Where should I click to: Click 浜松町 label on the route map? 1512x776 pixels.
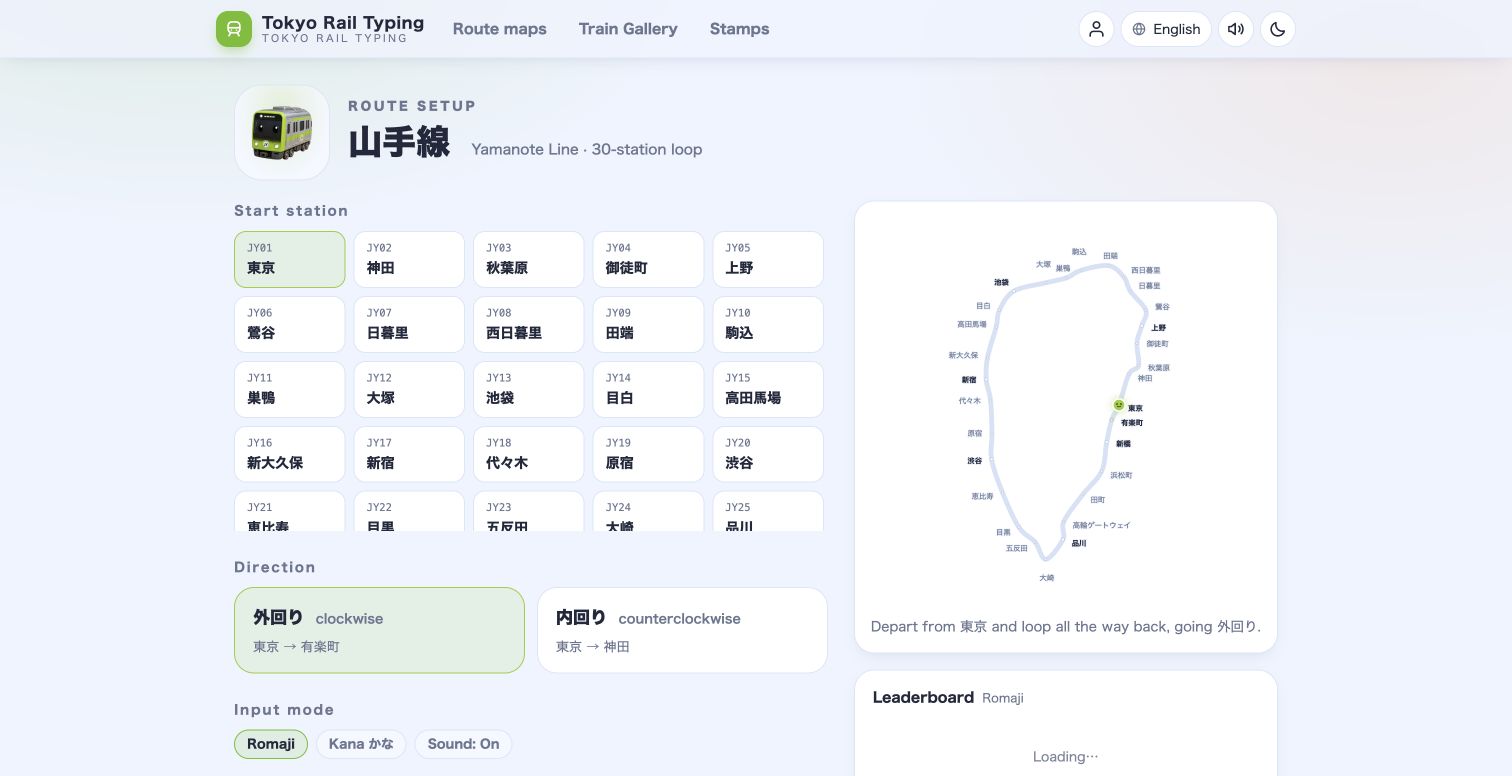(x=1121, y=476)
